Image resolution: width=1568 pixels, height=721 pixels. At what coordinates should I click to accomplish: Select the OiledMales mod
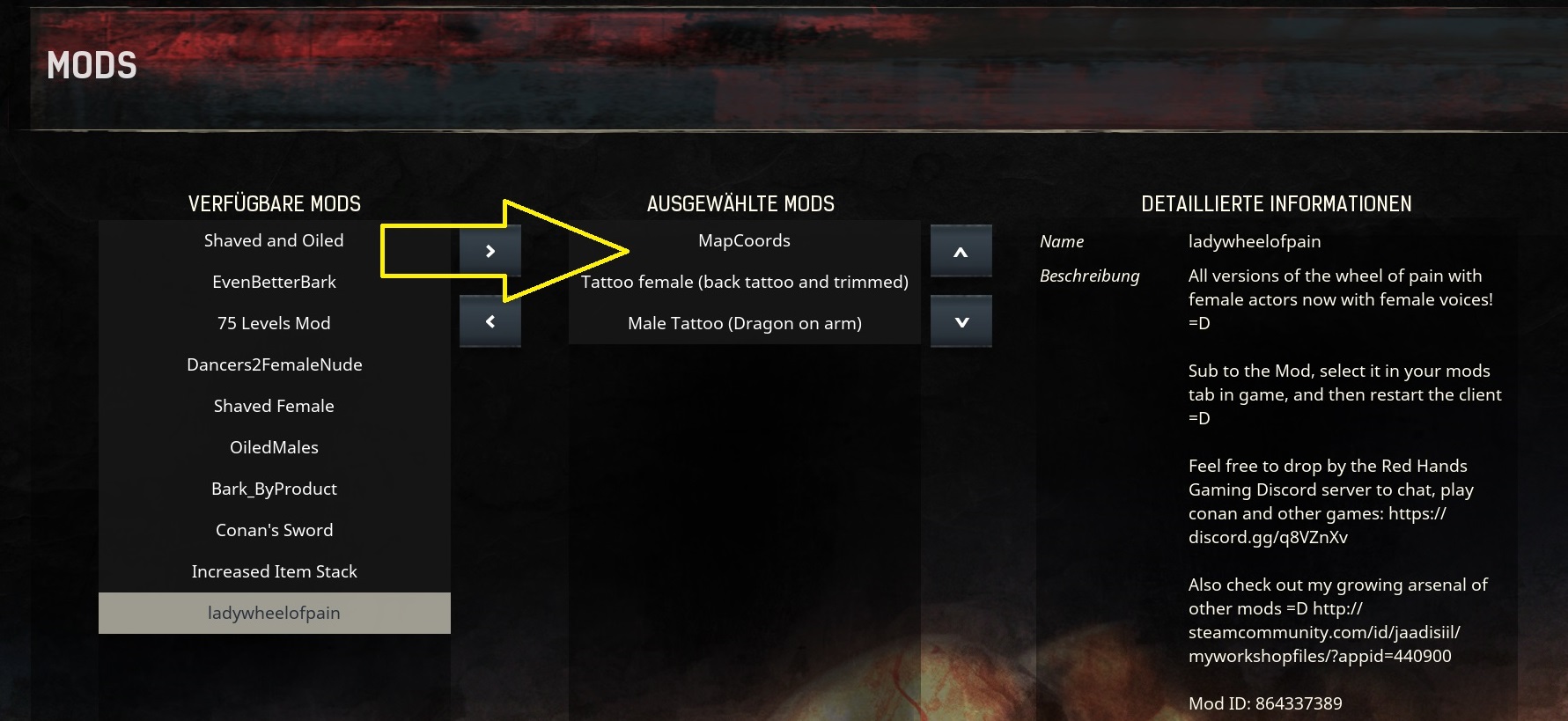click(x=274, y=447)
